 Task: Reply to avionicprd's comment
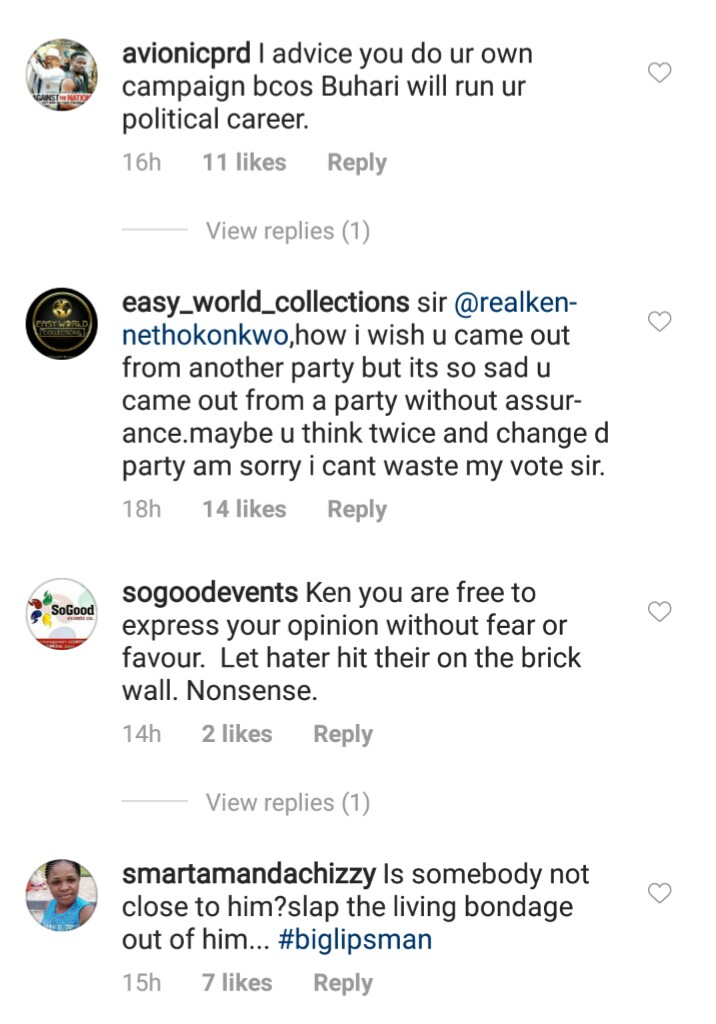pos(356,163)
